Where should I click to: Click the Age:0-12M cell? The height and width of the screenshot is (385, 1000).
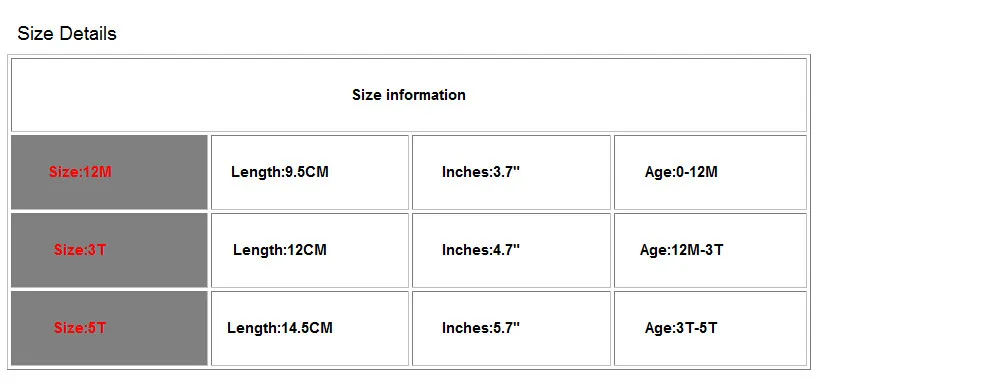[710, 172]
